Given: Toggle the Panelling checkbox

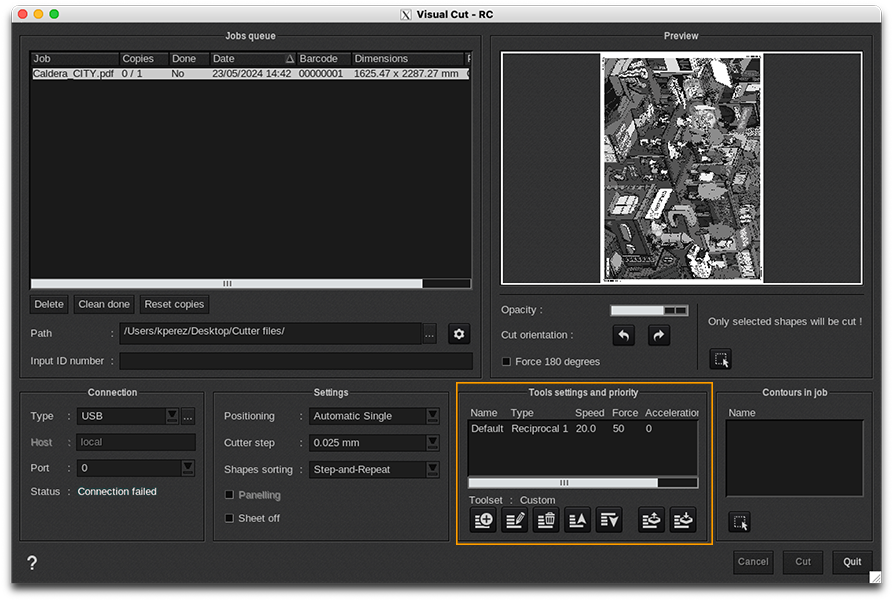Looking at the screenshot, I should click(x=230, y=495).
